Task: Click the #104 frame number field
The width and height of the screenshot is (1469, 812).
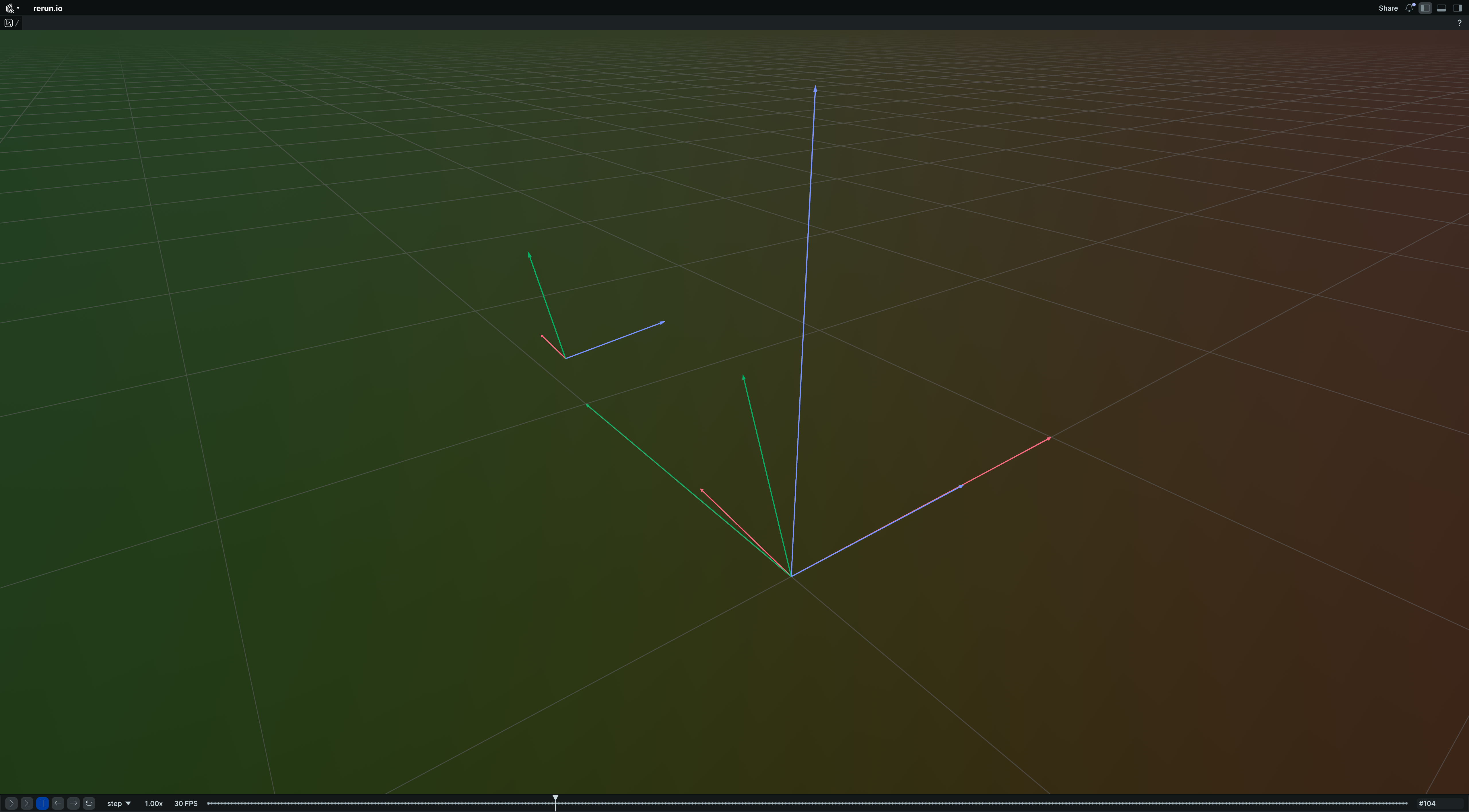Action: coord(1427,803)
